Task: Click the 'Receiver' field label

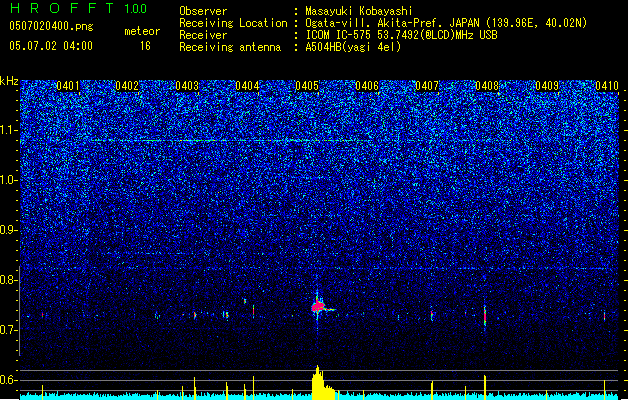Action: [x=203, y=35]
